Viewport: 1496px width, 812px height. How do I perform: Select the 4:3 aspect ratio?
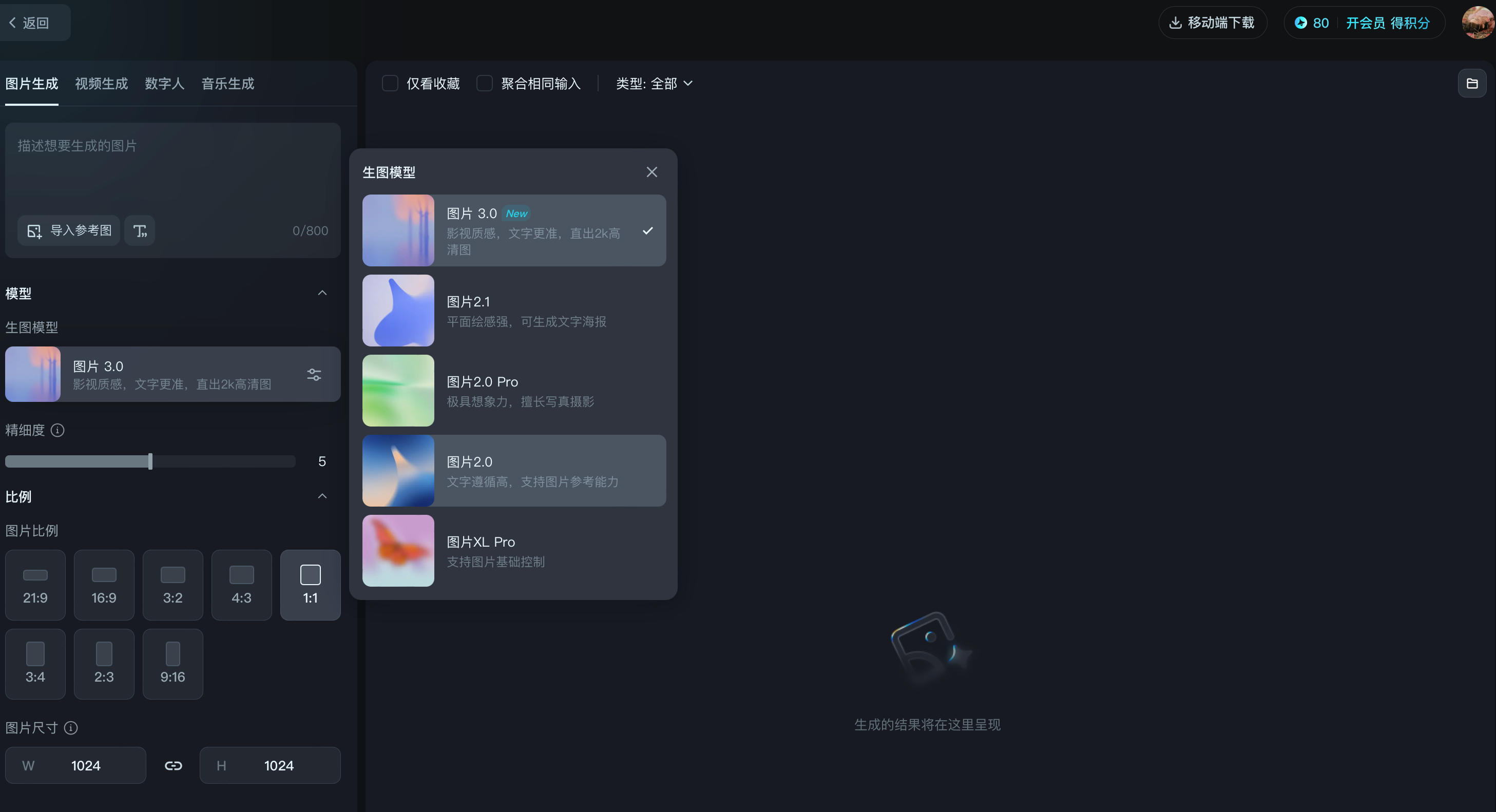click(242, 585)
